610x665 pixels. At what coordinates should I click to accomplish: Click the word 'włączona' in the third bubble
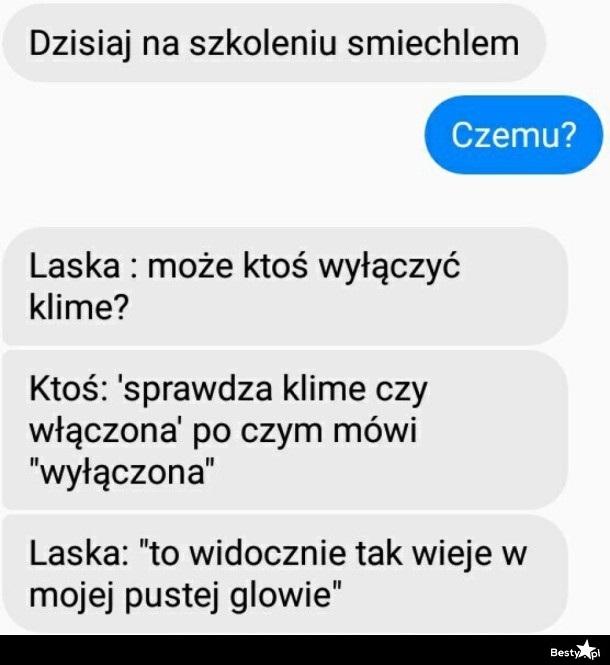tap(103, 430)
